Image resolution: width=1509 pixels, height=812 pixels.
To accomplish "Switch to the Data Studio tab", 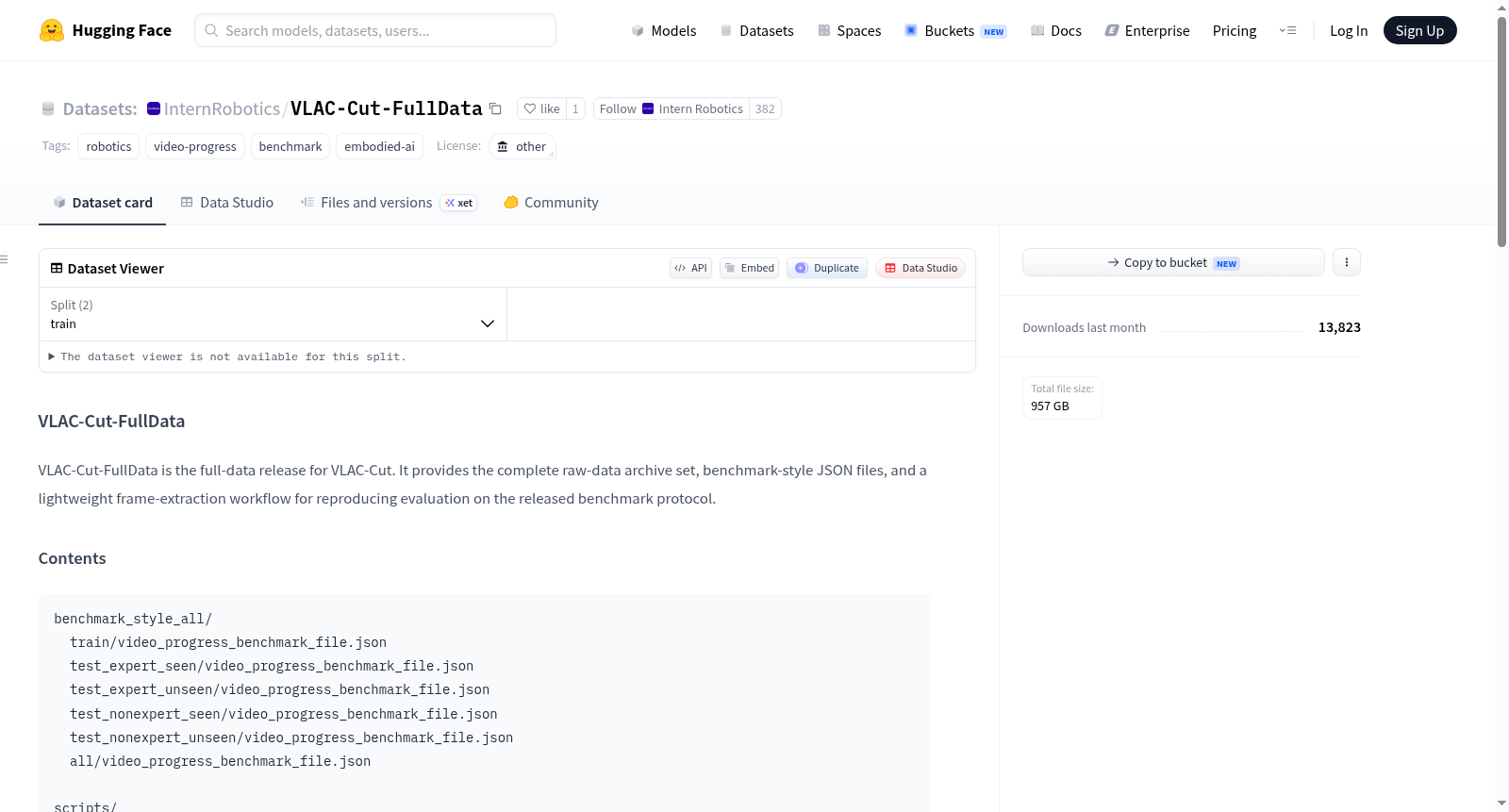I will (x=227, y=203).
